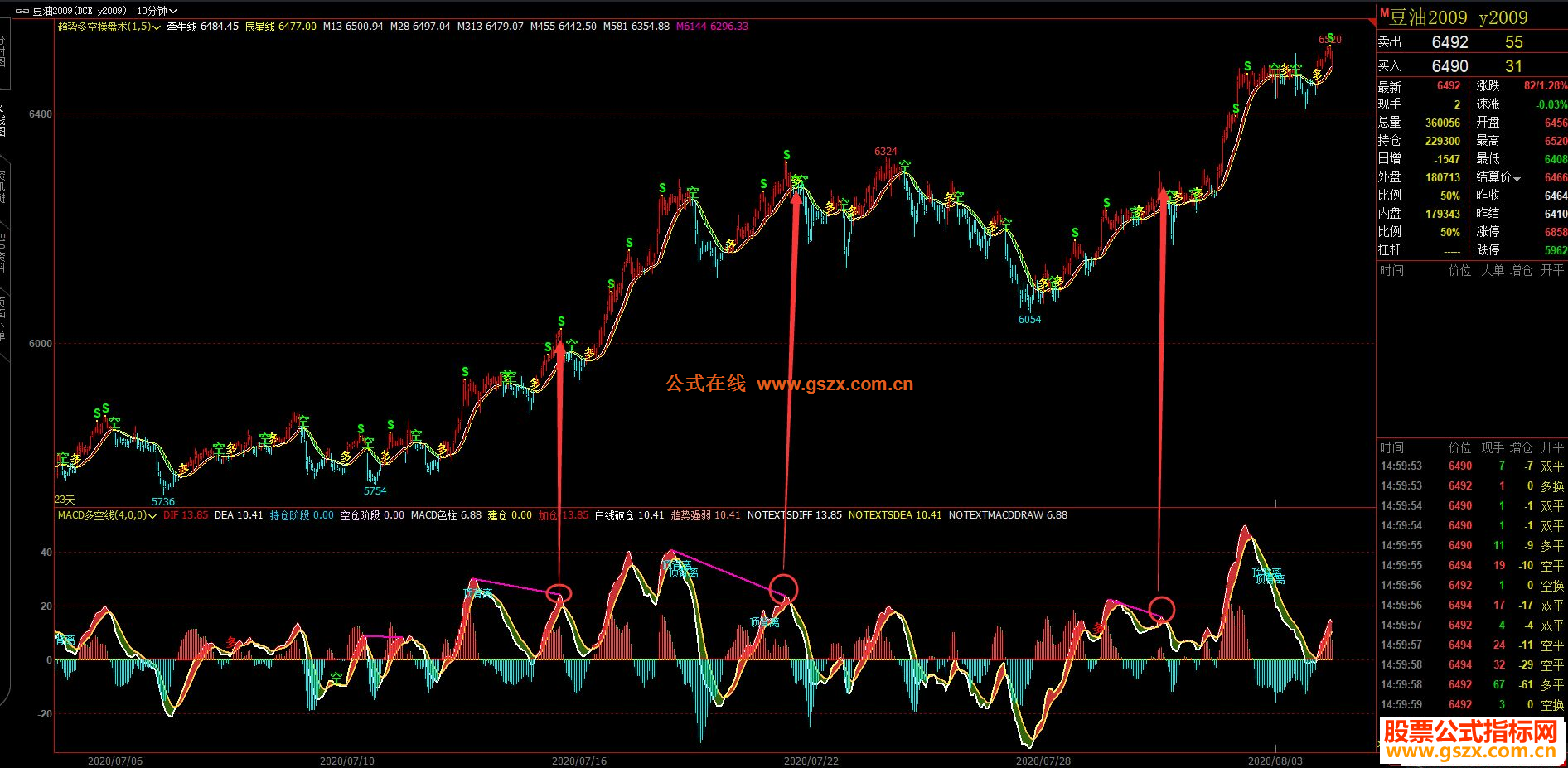Click the 现手 column header in trade list
The image size is (1568, 768).
tap(1492, 448)
